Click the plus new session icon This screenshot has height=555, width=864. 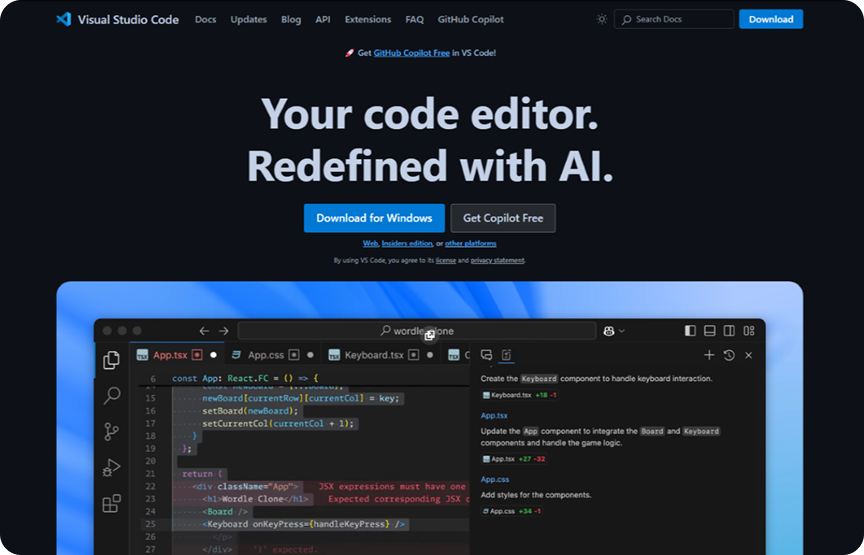click(x=709, y=355)
